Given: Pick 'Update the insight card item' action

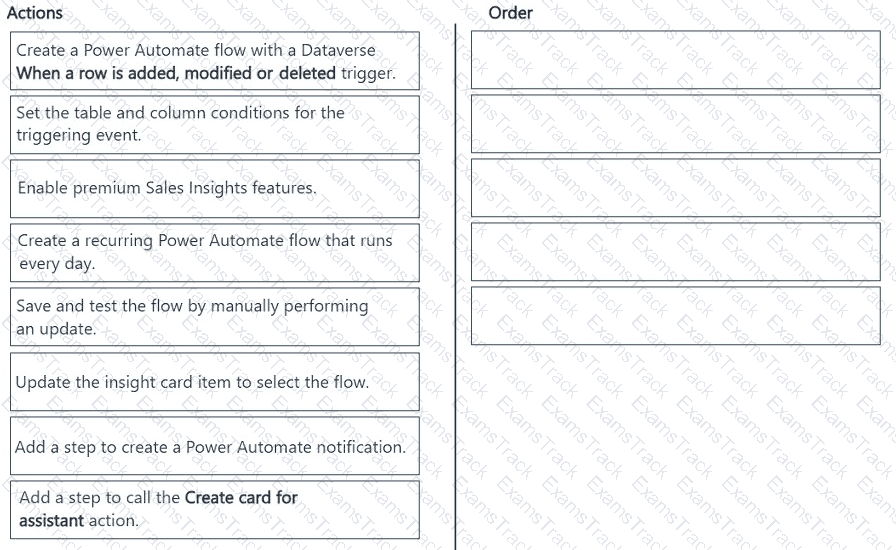Looking at the screenshot, I should click(214, 382).
